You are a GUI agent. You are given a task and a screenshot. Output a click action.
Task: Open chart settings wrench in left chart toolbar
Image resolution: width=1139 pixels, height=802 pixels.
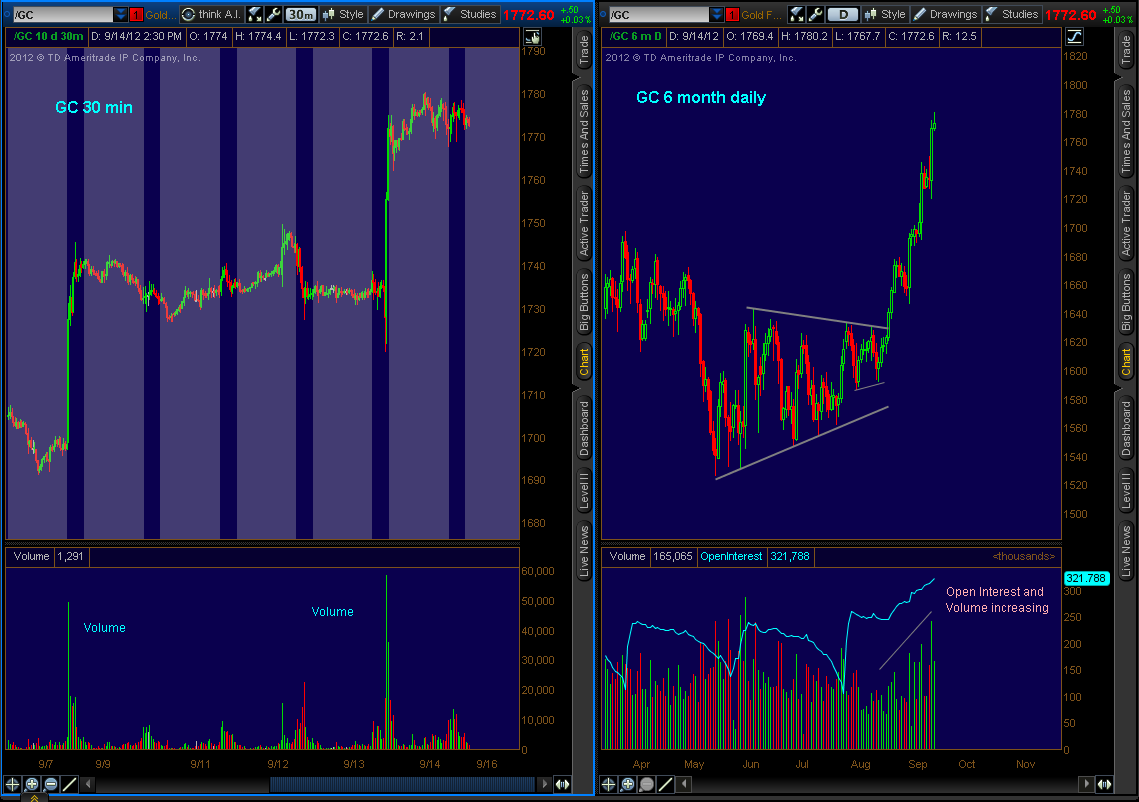pyautogui.click(x=273, y=14)
